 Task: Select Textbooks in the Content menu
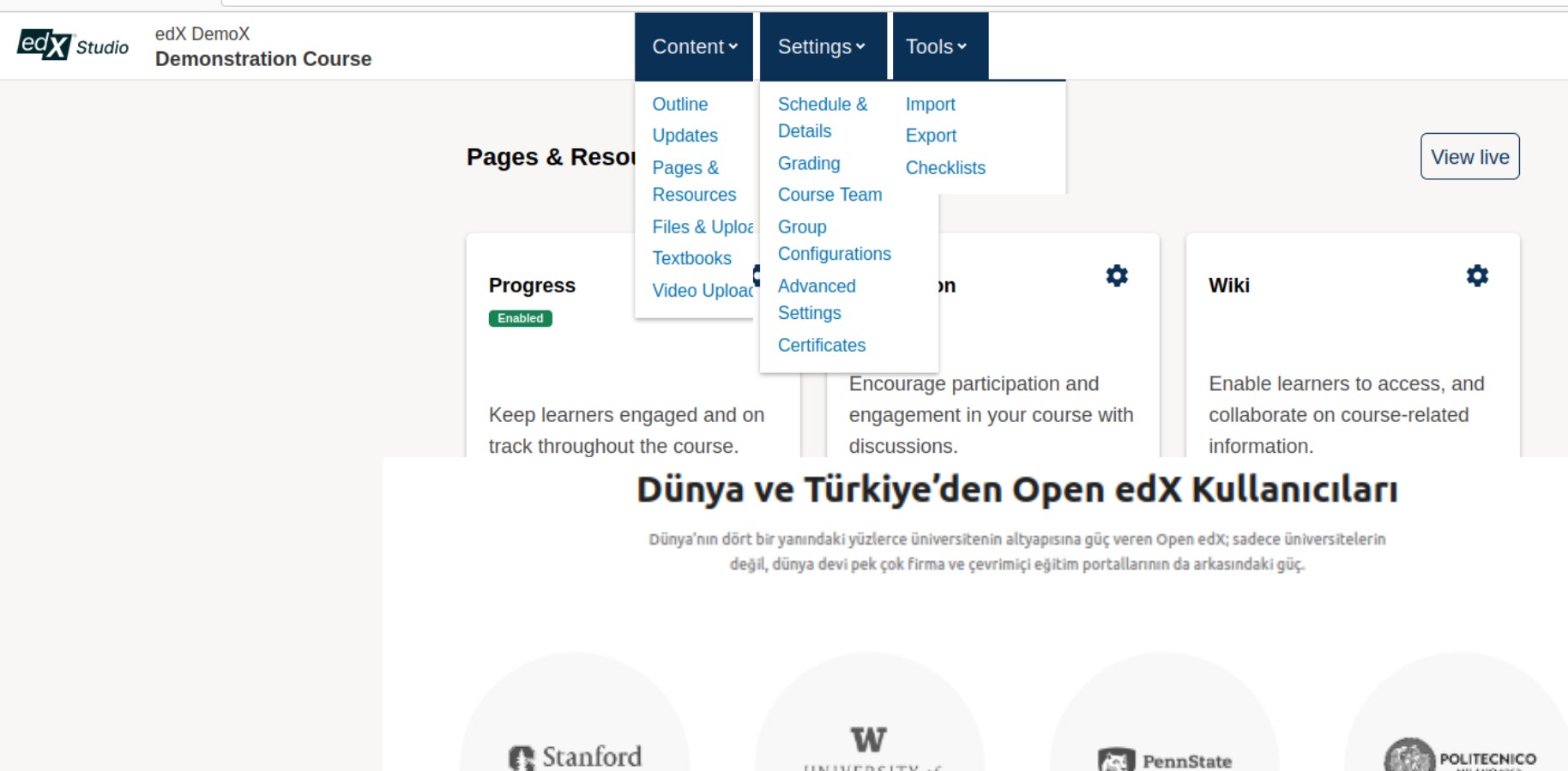tap(692, 258)
